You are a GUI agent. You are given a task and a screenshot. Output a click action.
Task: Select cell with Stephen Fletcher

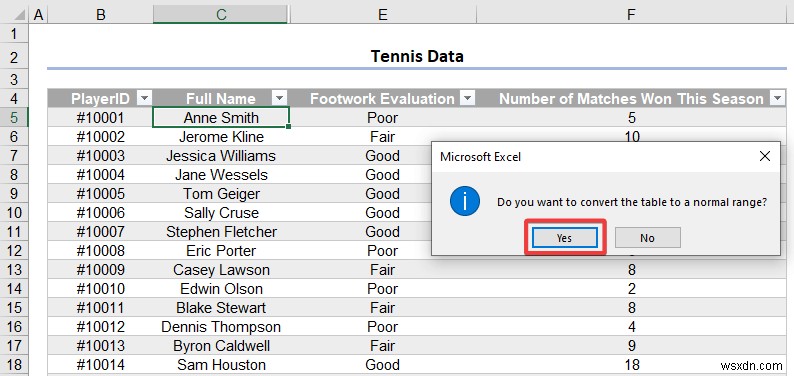click(x=221, y=232)
